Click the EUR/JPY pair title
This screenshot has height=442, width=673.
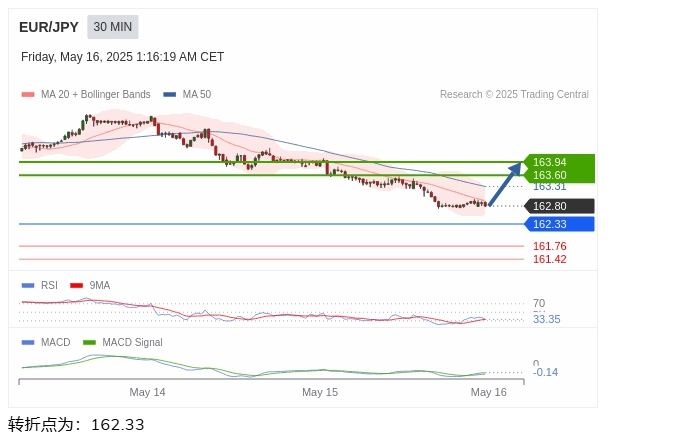49,27
